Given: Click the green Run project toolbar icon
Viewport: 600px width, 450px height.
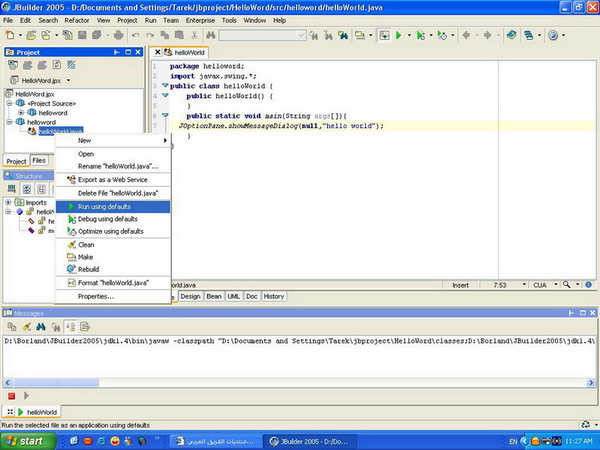Looking at the screenshot, I should point(398,36).
